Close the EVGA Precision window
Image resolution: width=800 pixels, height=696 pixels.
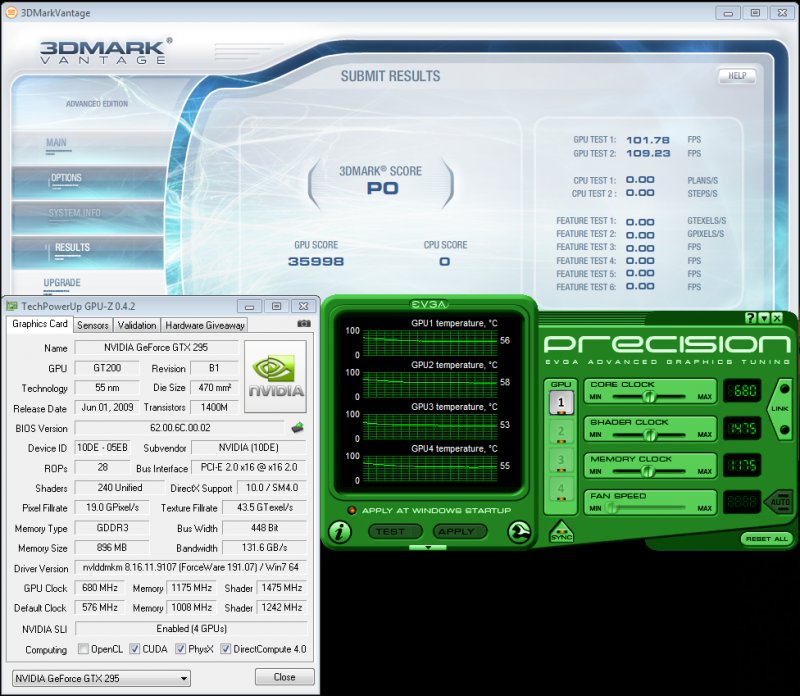pos(777,318)
